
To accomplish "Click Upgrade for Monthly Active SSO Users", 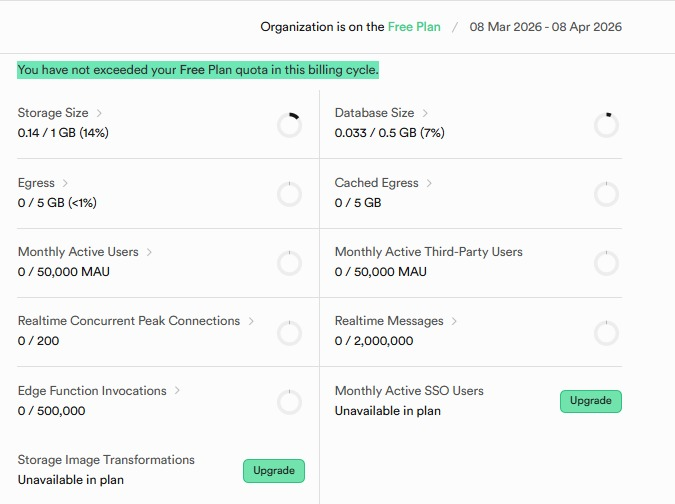I will pyautogui.click(x=590, y=401).
